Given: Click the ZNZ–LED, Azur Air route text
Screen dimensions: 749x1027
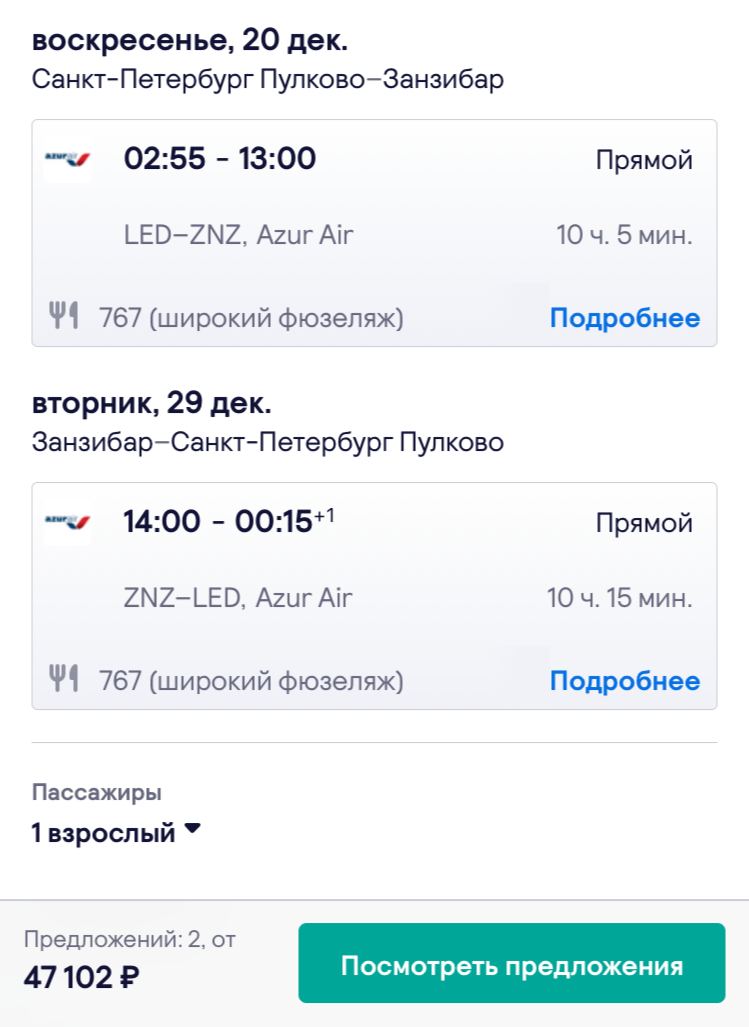Looking at the screenshot, I should (238, 597).
